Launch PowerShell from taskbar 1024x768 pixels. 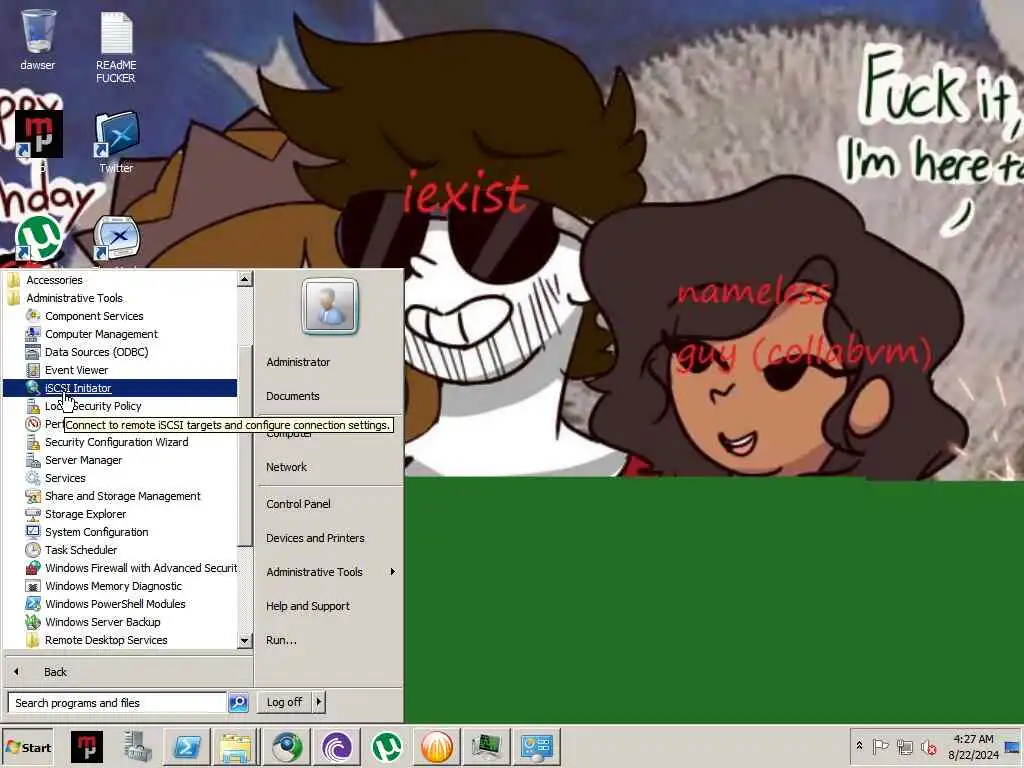tap(186, 747)
